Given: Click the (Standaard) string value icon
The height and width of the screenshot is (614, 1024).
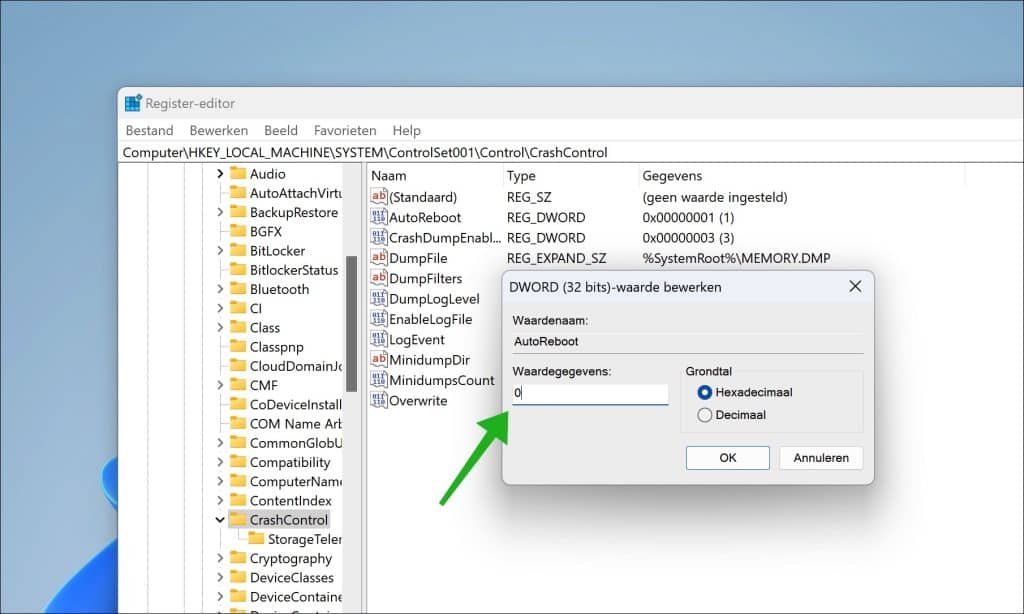Looking at the screenshot, I should click(x=379, y=197).
